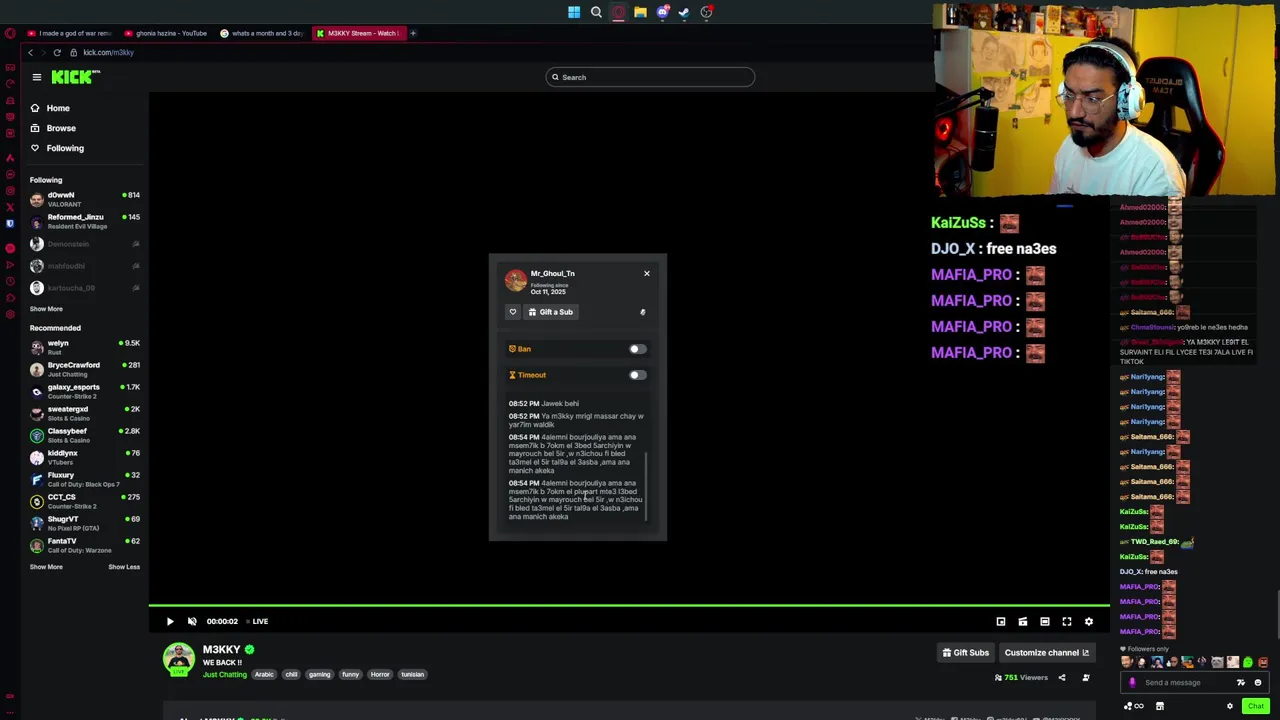Toggle the Timeout switch in user card

coord(637,375)
